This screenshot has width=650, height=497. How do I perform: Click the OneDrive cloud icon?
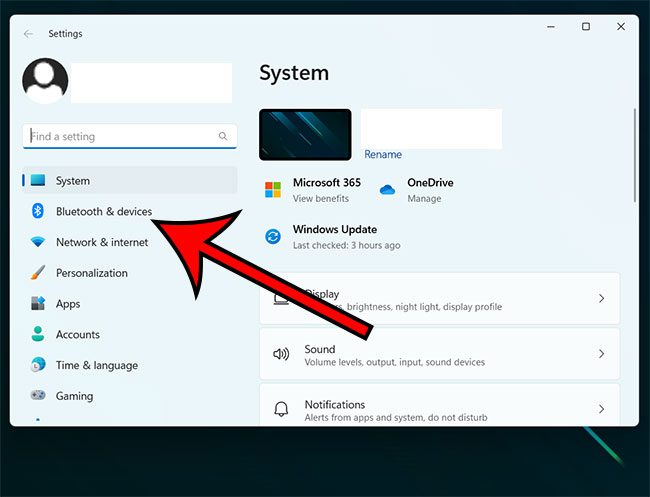coord(385,190)
